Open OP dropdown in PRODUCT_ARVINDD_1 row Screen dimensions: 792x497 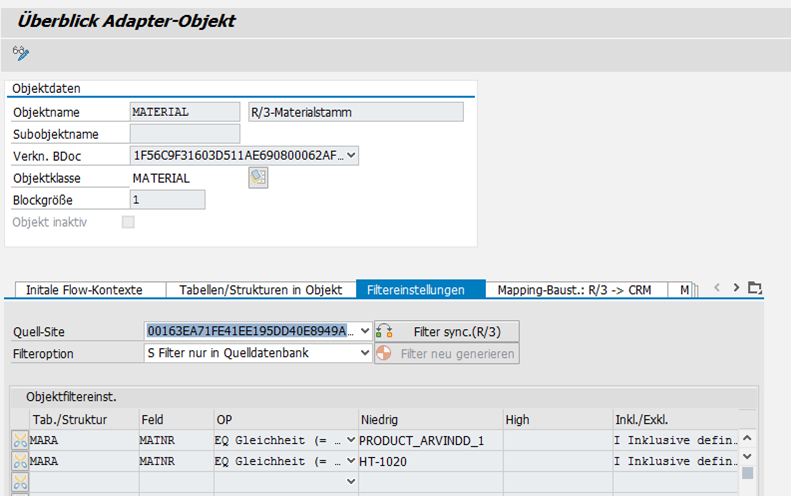point(351,440)
